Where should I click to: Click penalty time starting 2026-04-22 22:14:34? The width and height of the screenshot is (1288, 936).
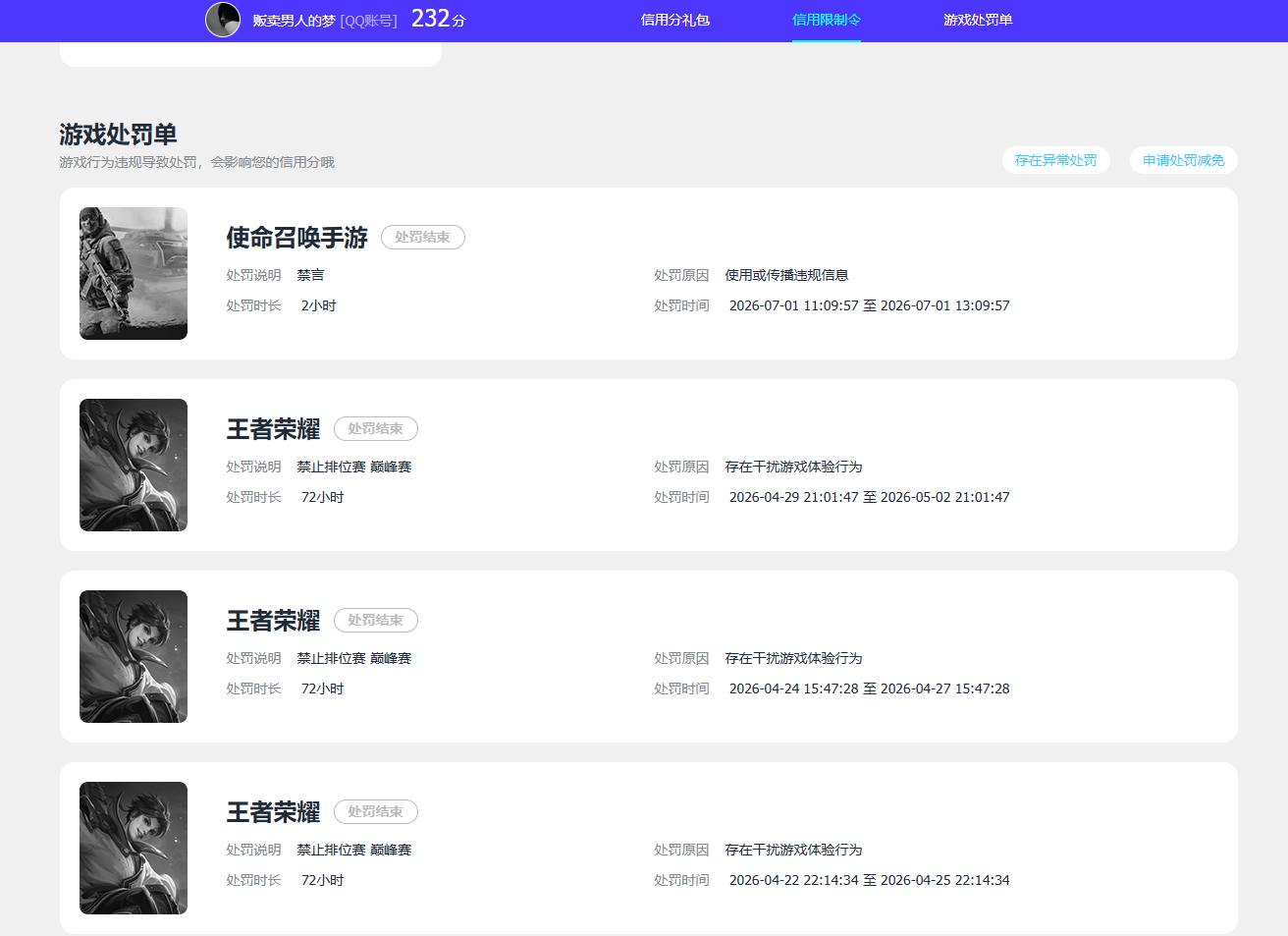[x=870, y=880]
